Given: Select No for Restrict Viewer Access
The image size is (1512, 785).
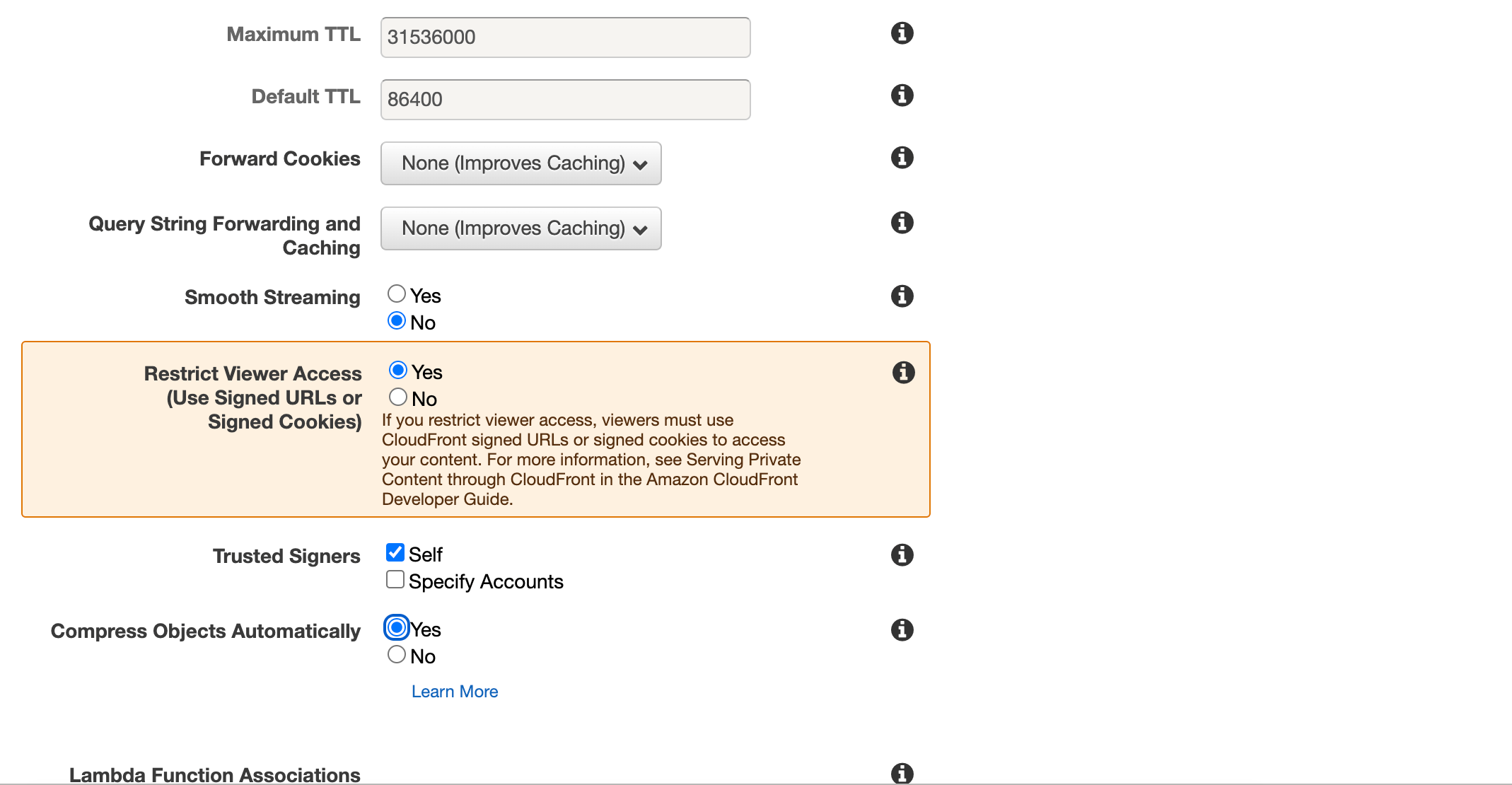Looking at the screenshot, I should (398, 397).
